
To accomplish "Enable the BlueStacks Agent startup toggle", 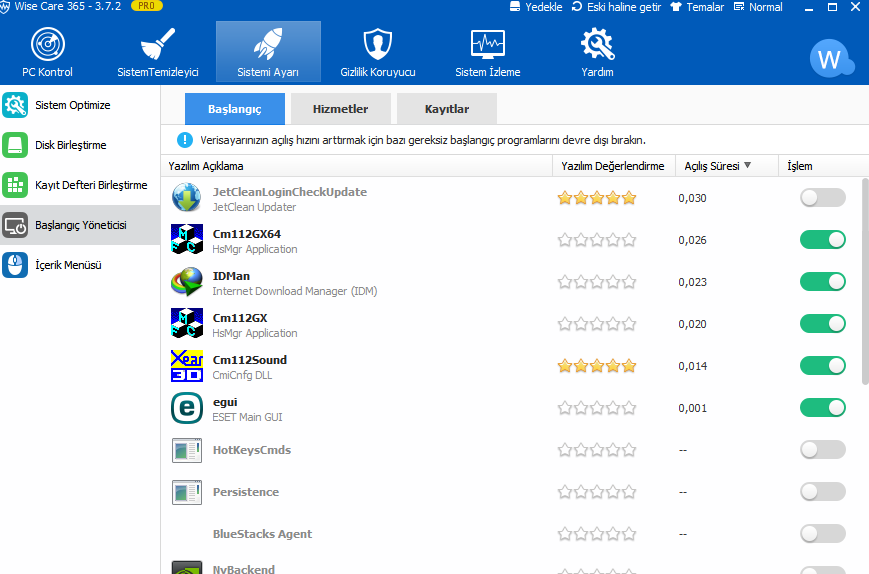I will (x=822, y=534).
